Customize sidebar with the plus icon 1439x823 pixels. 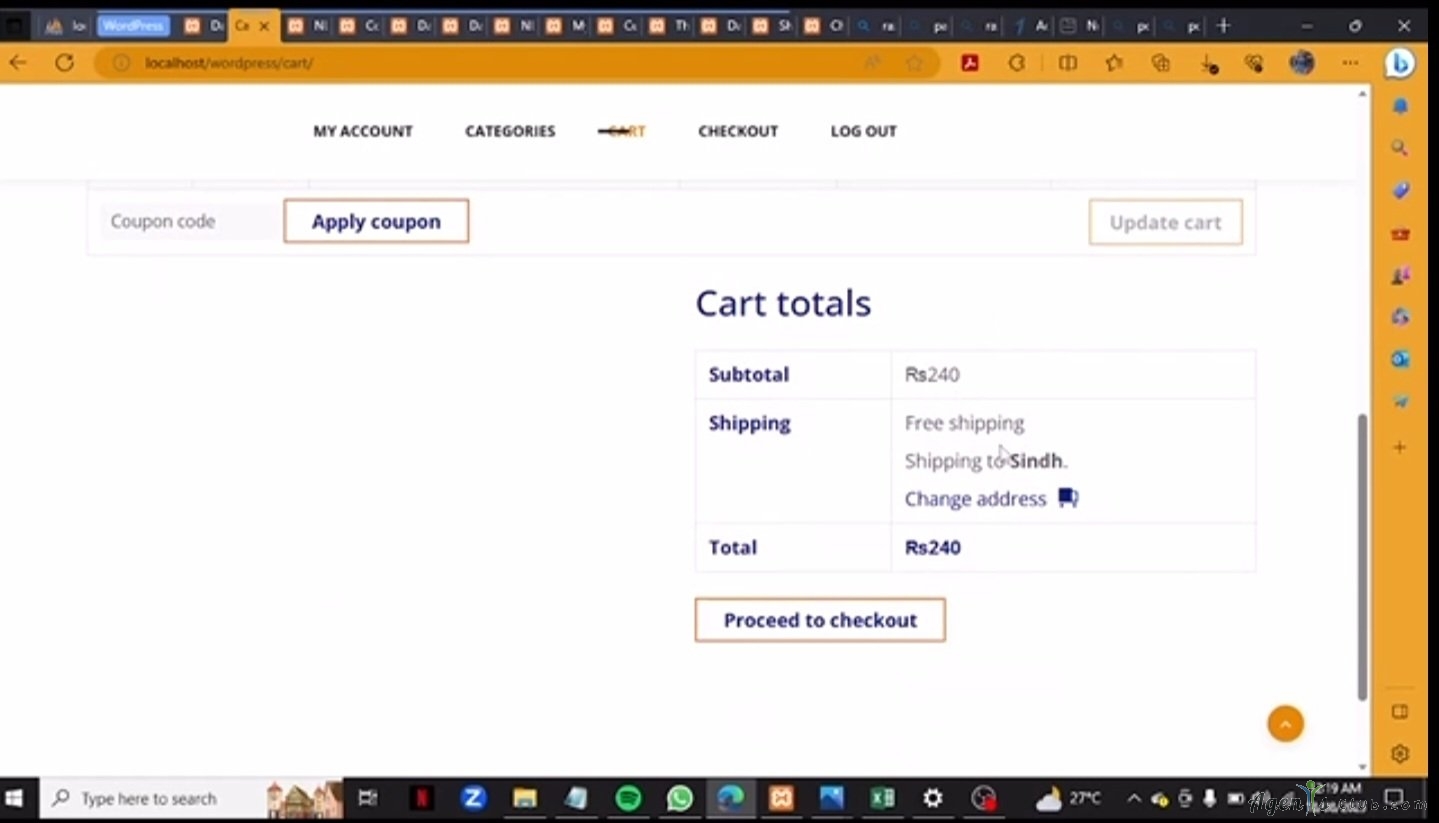(1400, 447)
